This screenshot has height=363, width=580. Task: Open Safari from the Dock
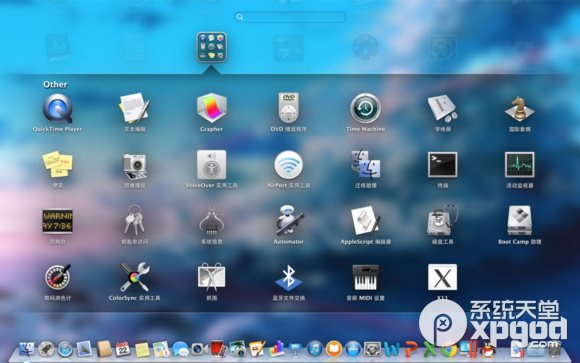[65, 349]
